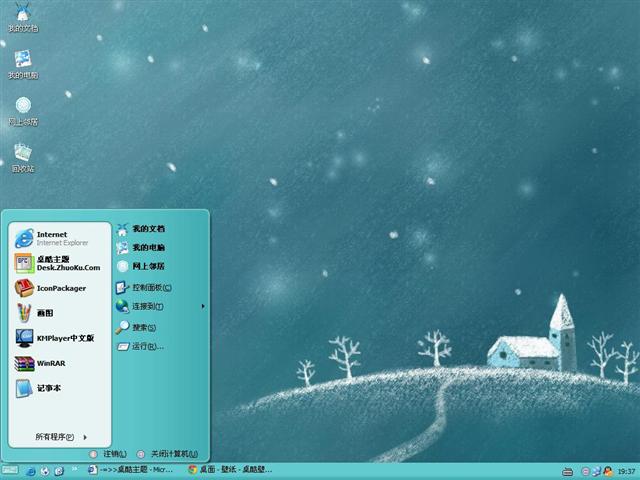Click 注销(L) log off button

[x=109, y=454]
